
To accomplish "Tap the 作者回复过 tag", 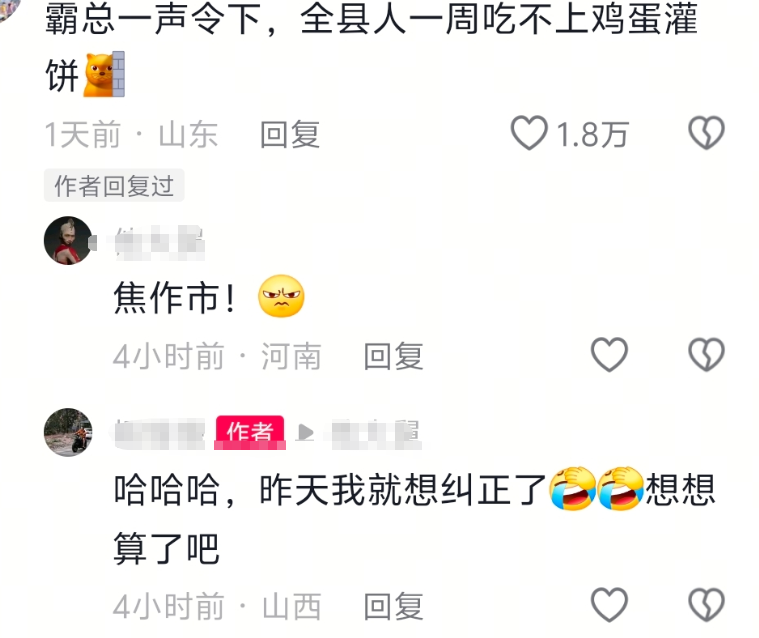I will (114, 185).
